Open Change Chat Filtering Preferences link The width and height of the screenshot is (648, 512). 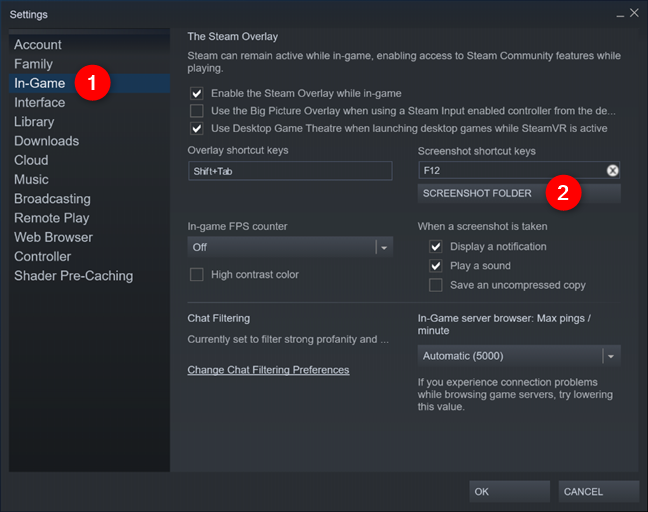point(268,370)
